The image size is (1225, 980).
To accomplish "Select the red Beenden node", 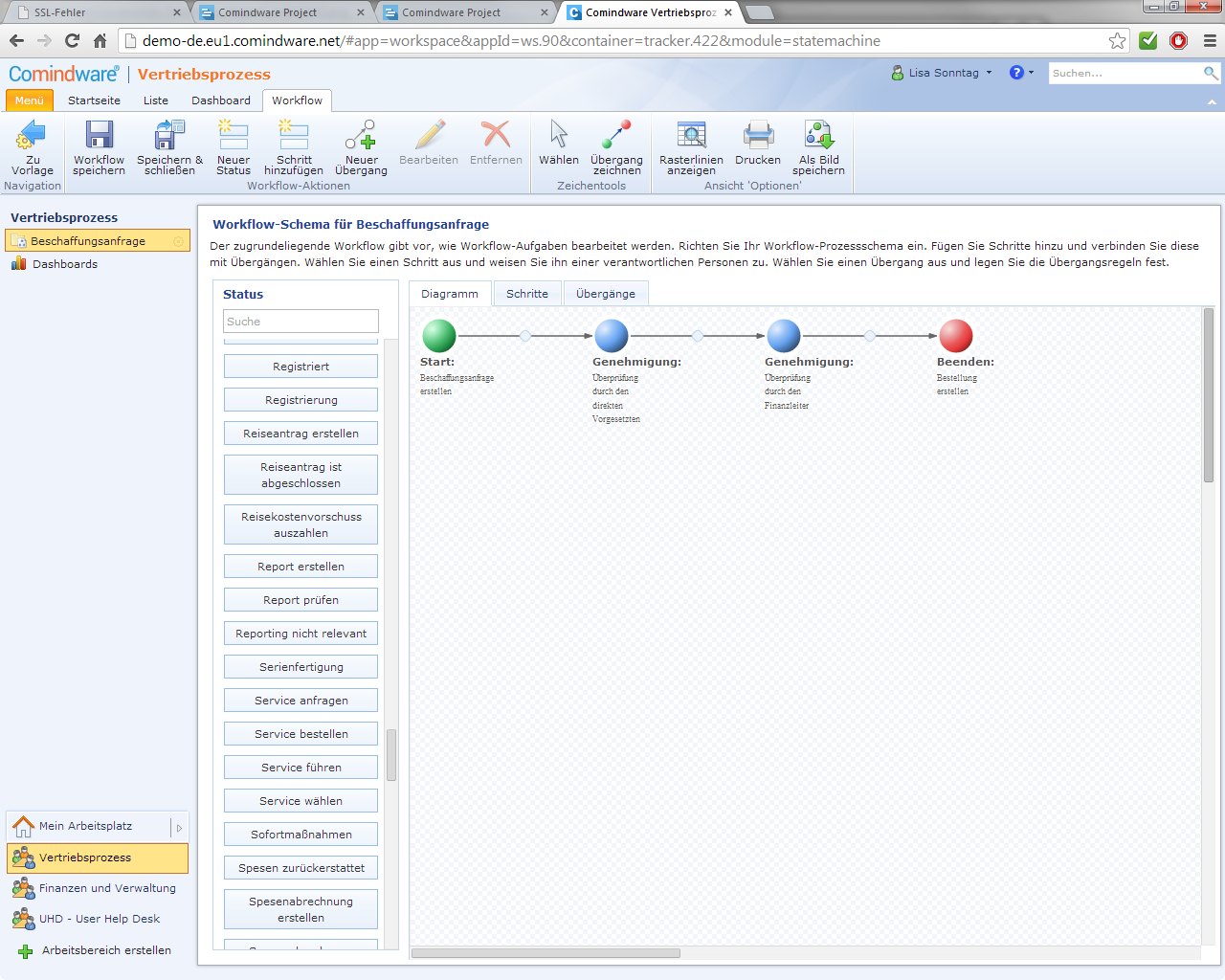I will tap(956, 336).
